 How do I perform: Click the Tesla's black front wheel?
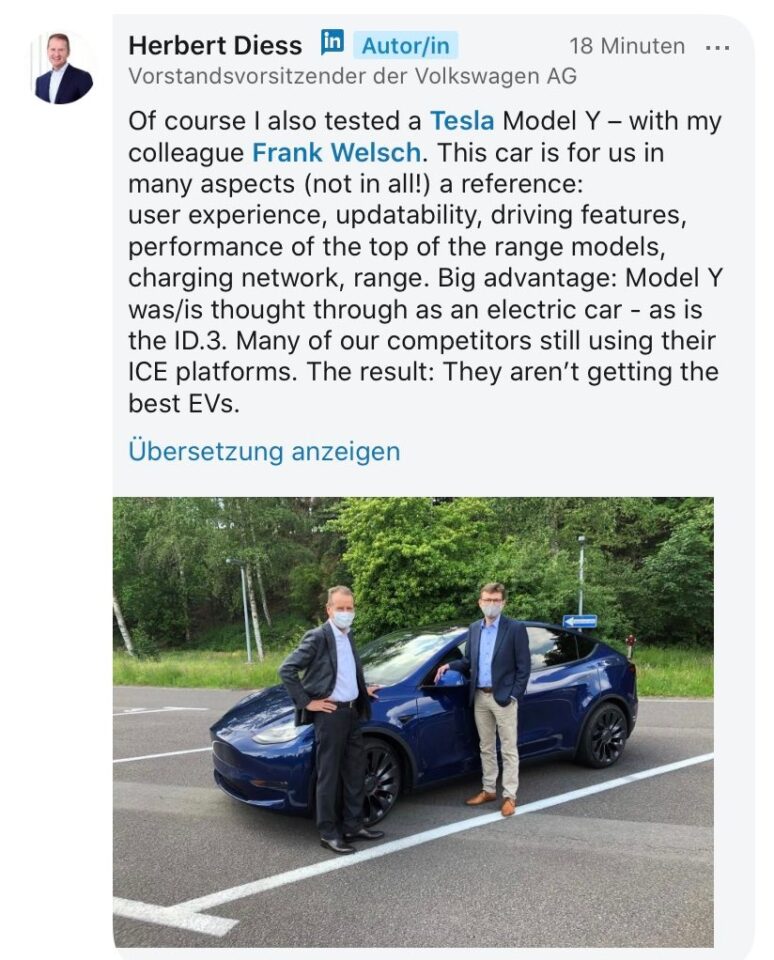(x=377, y=782)
